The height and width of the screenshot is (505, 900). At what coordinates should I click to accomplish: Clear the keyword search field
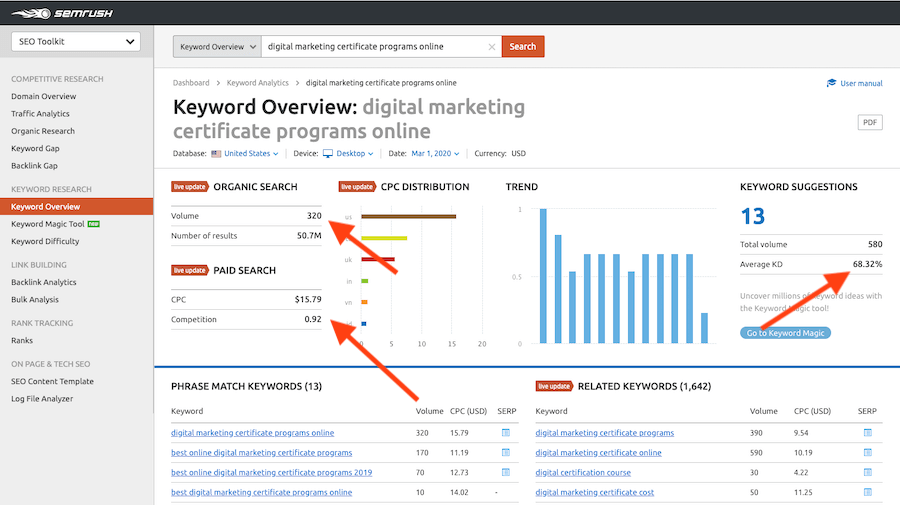click(x=491, y=47)
